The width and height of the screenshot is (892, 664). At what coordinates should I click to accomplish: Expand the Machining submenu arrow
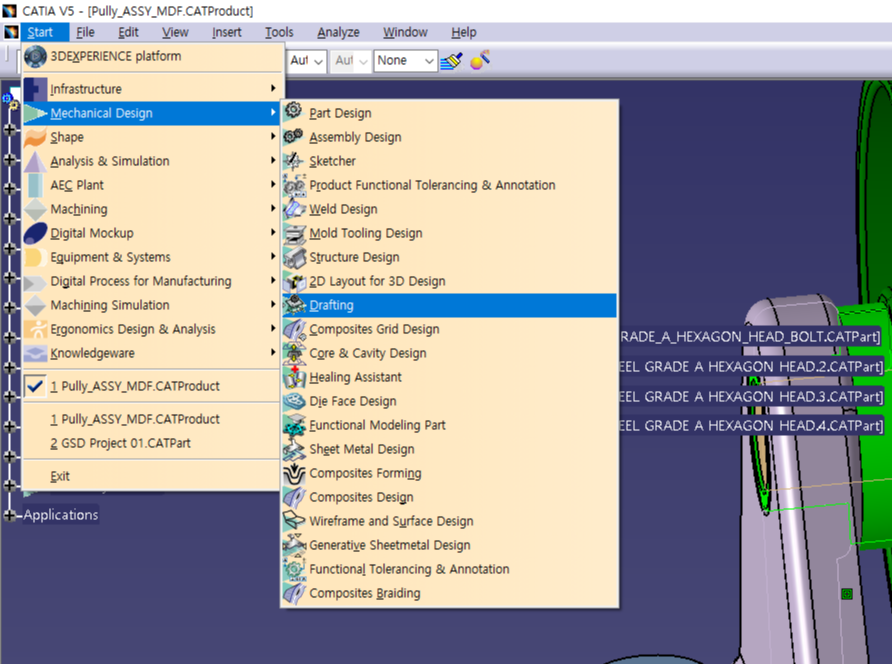pyautogui.click(x=273, y=208)
